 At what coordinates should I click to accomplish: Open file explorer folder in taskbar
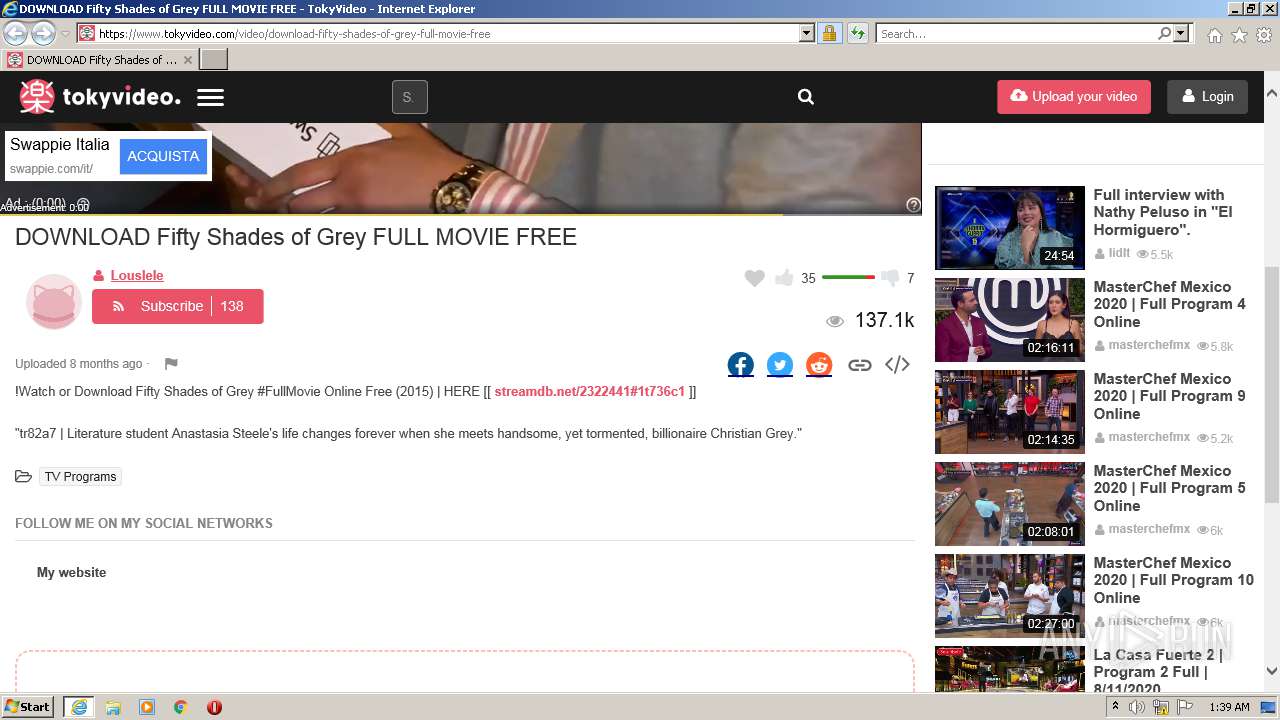click(x=113, y=707)
